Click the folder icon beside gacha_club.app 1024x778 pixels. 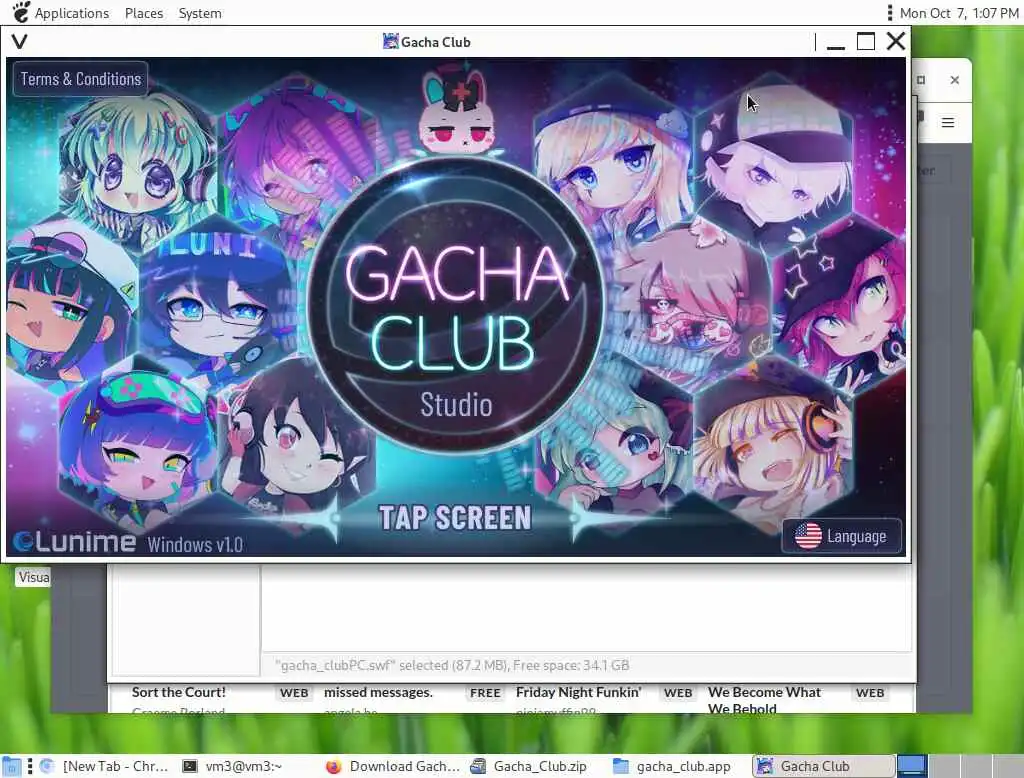tap(620, 766)
